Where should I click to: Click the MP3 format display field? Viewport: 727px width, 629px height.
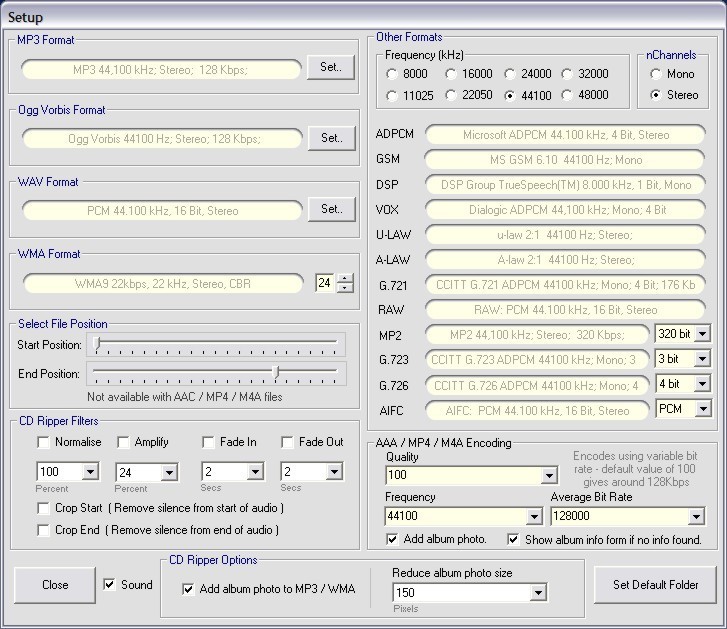(161, 70)
